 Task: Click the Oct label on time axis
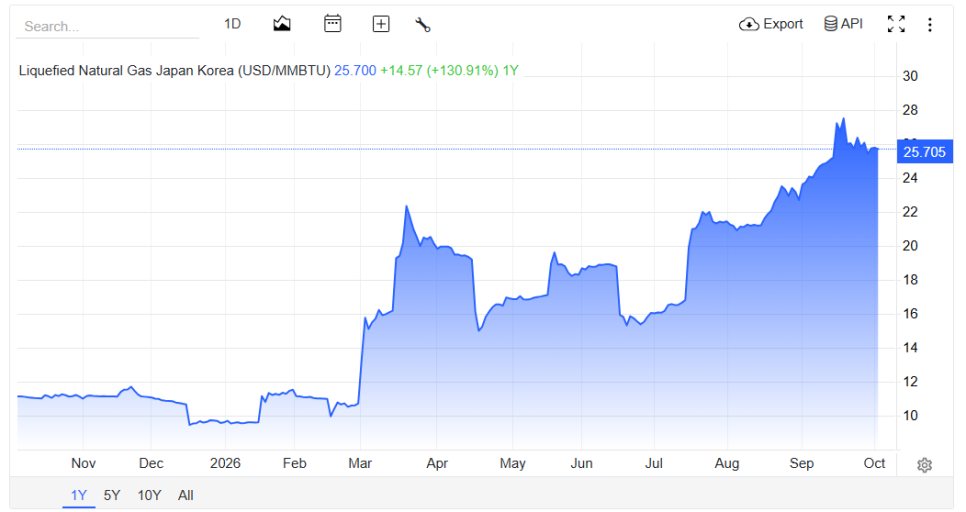click(x=874, y=463)
